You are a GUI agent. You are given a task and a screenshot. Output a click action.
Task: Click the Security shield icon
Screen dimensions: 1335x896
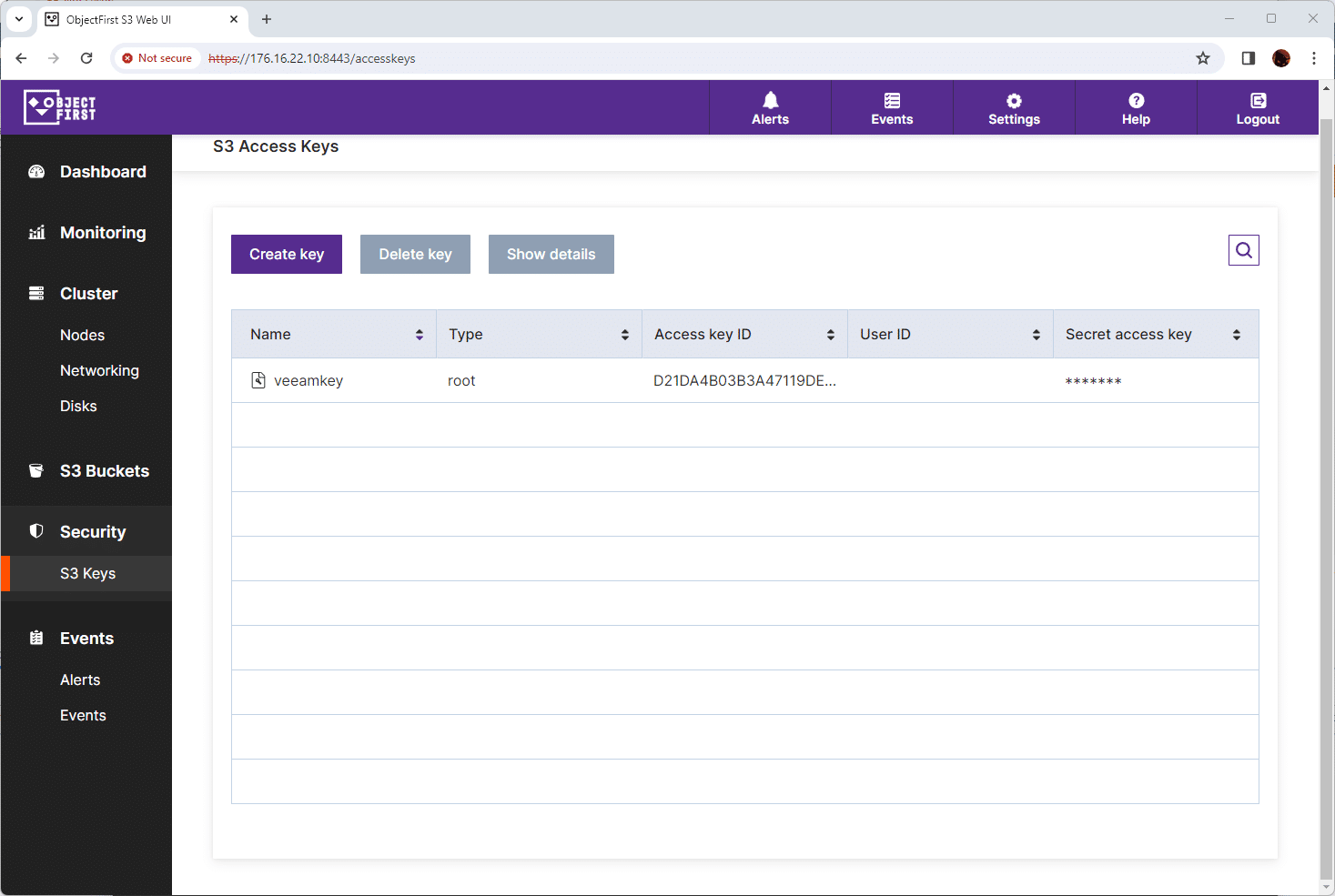click(x=36, y=531)
